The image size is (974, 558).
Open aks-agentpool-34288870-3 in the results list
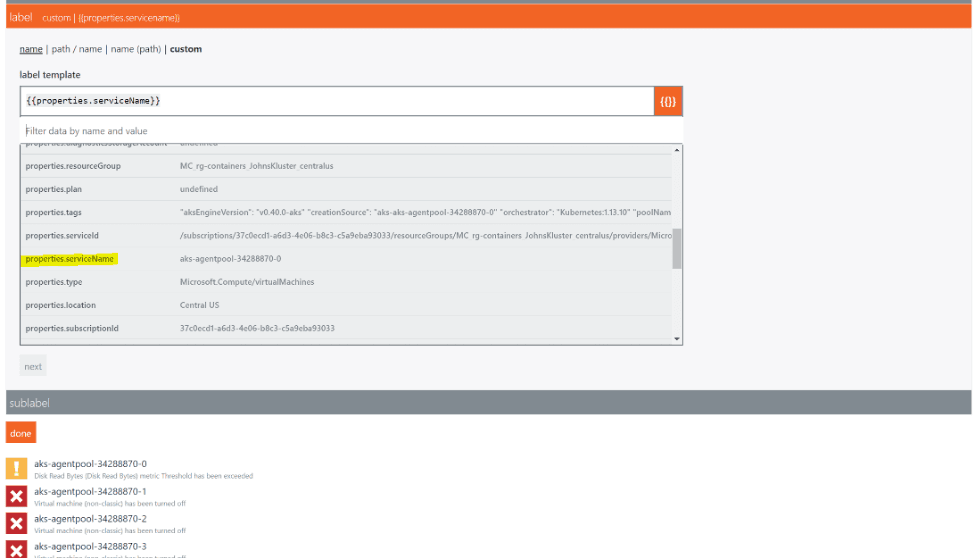pyautogui.click(x=90, y=546)
